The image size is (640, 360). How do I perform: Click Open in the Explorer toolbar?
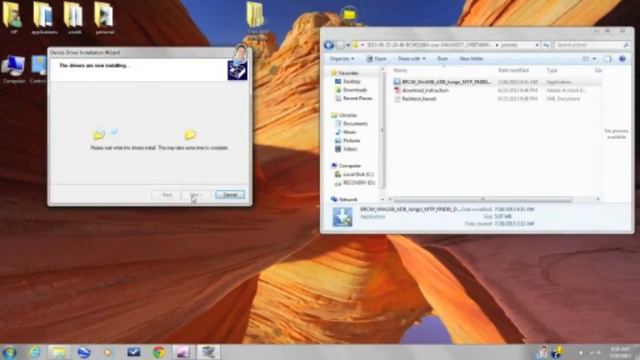[x=376, y=59]
